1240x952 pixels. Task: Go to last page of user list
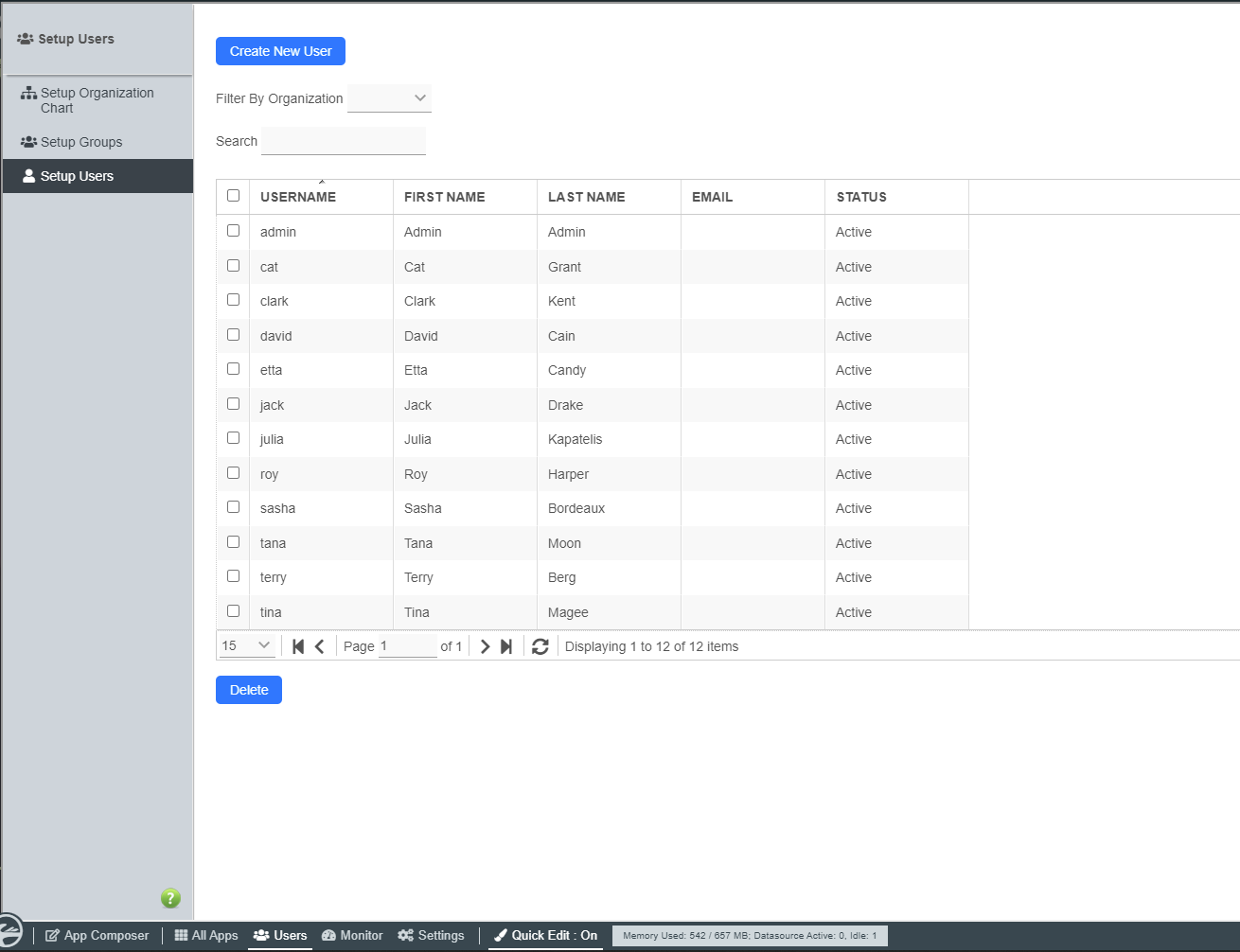[x=506, y=646]
